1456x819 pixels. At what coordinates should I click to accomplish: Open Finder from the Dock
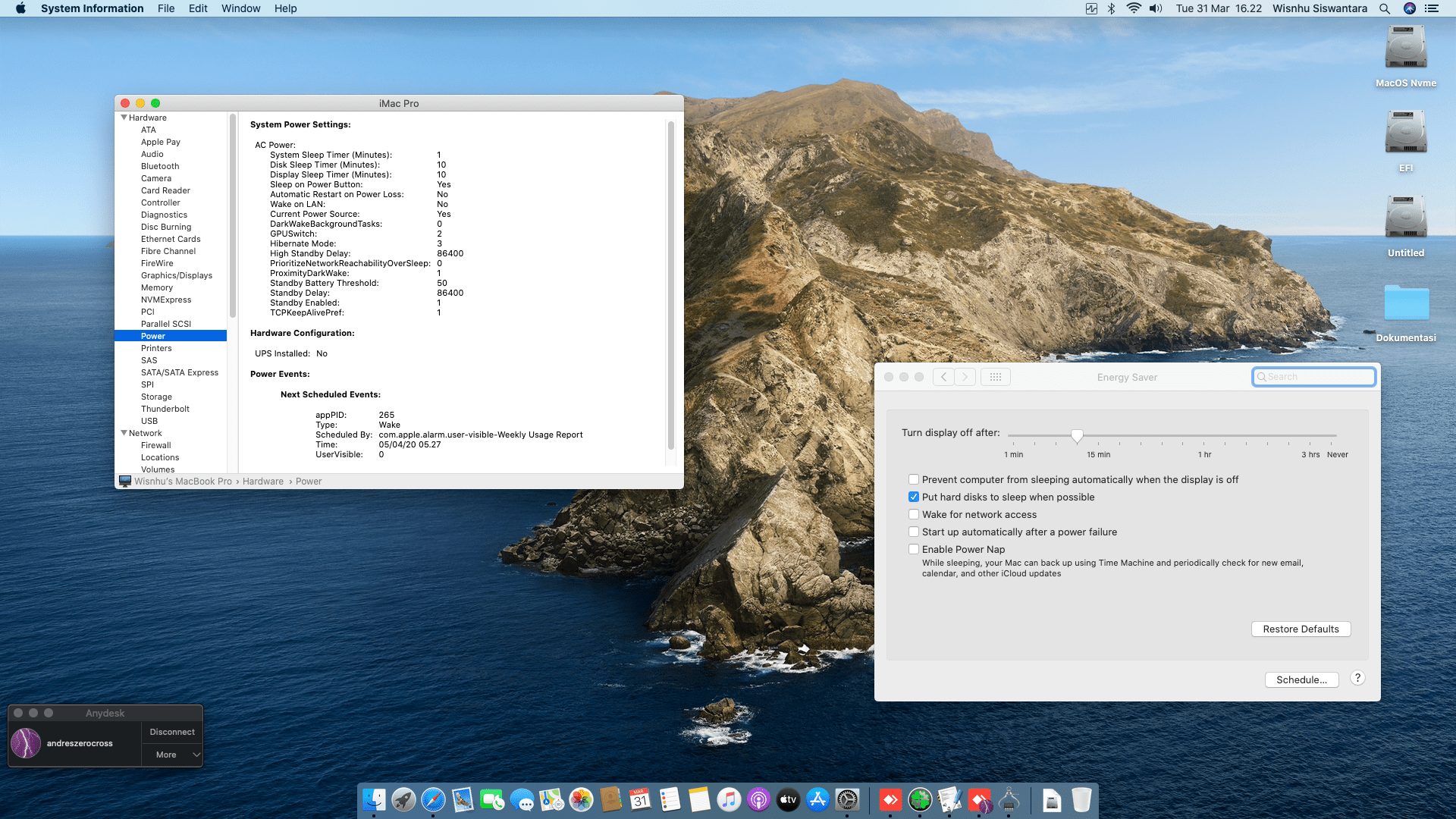click(374, 799)
